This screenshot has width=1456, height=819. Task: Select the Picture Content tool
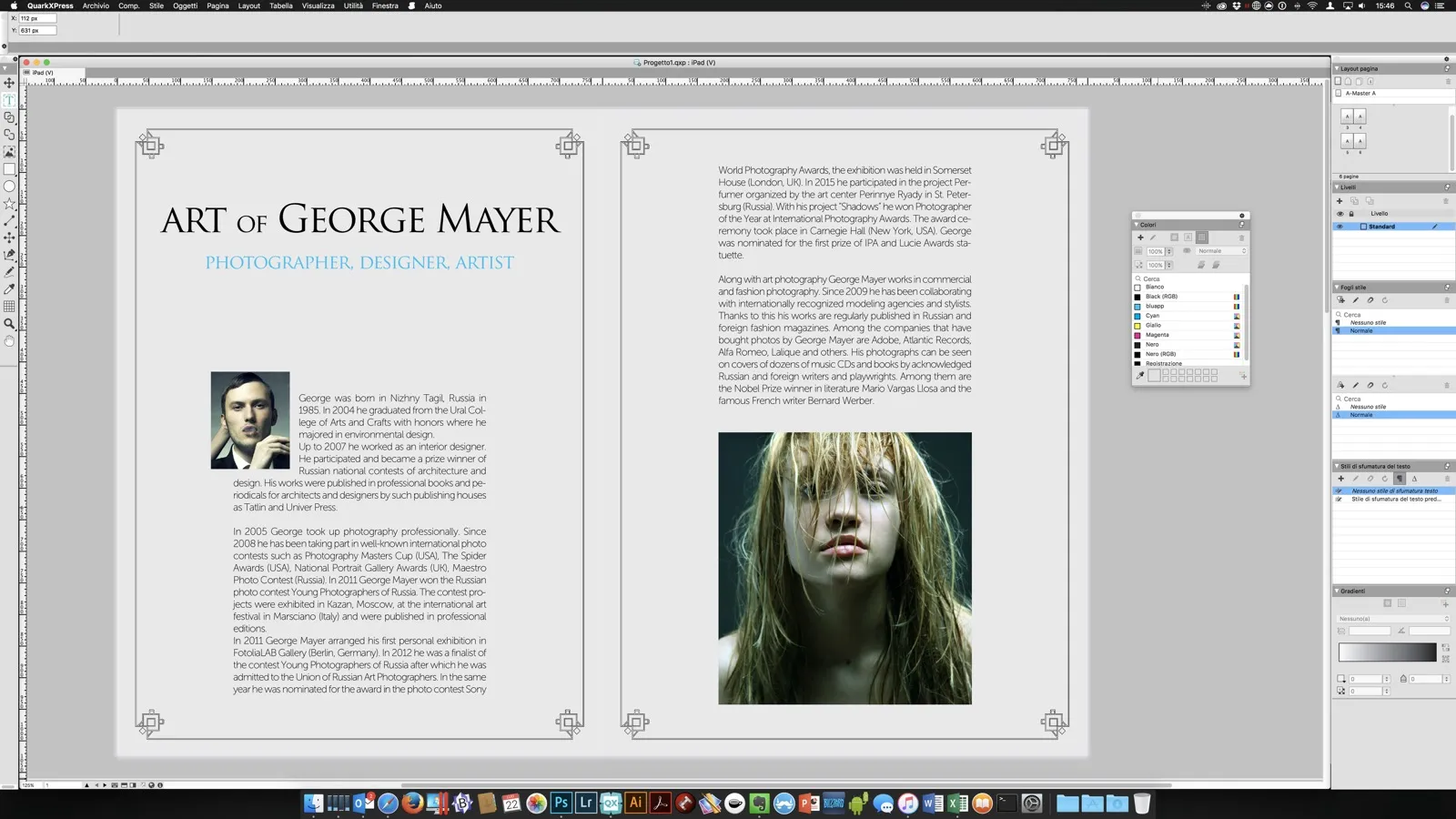(9, 152)
